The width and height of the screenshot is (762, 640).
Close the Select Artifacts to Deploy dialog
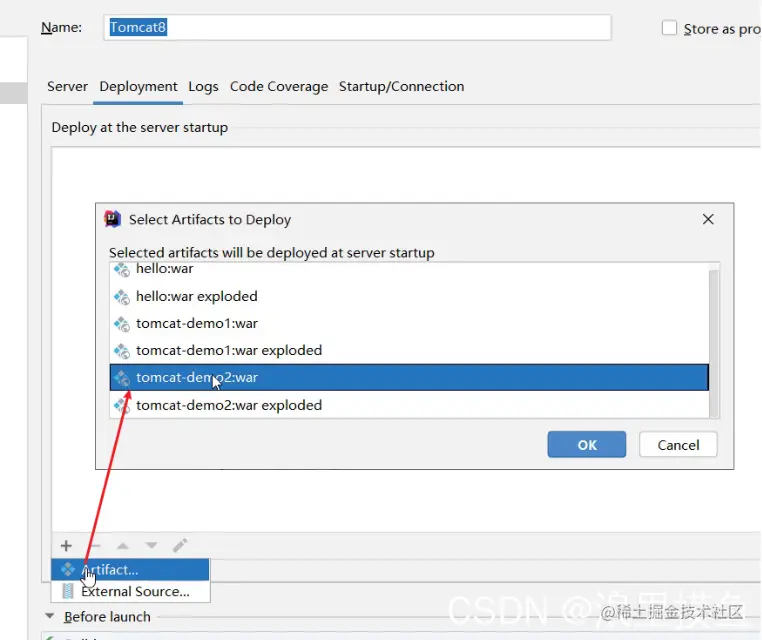click(x=708, y=219)
